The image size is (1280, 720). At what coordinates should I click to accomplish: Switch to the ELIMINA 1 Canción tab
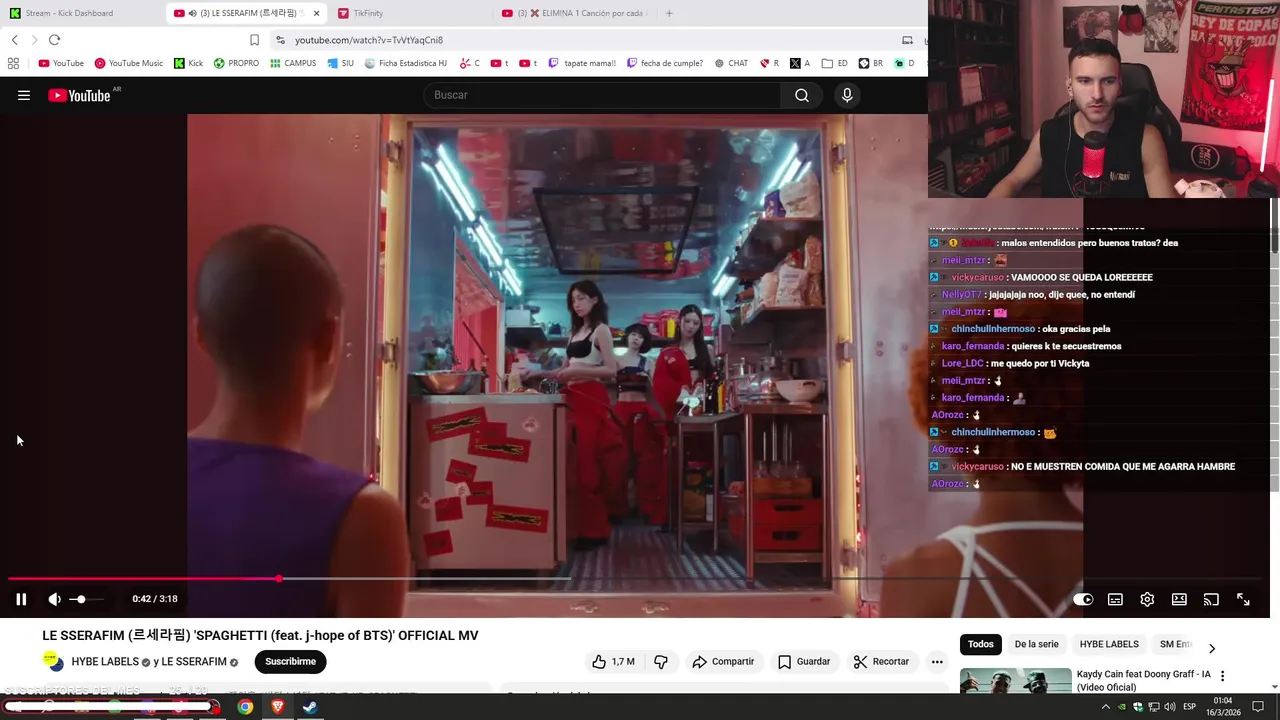(x=575, y=13)
